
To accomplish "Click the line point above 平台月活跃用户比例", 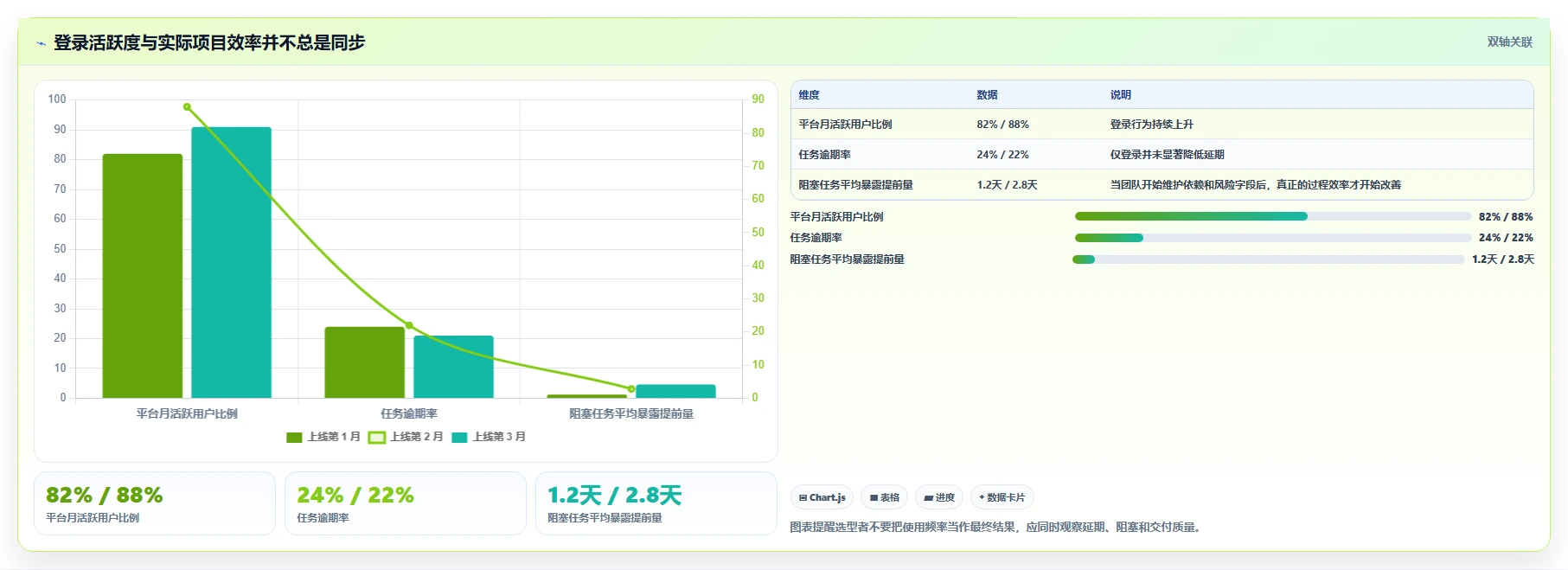I will (187, 107).
